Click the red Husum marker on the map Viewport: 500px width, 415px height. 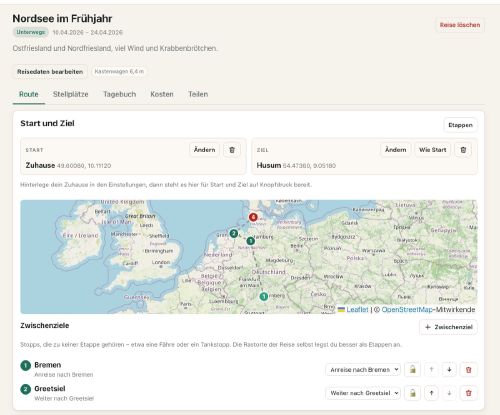253,217
